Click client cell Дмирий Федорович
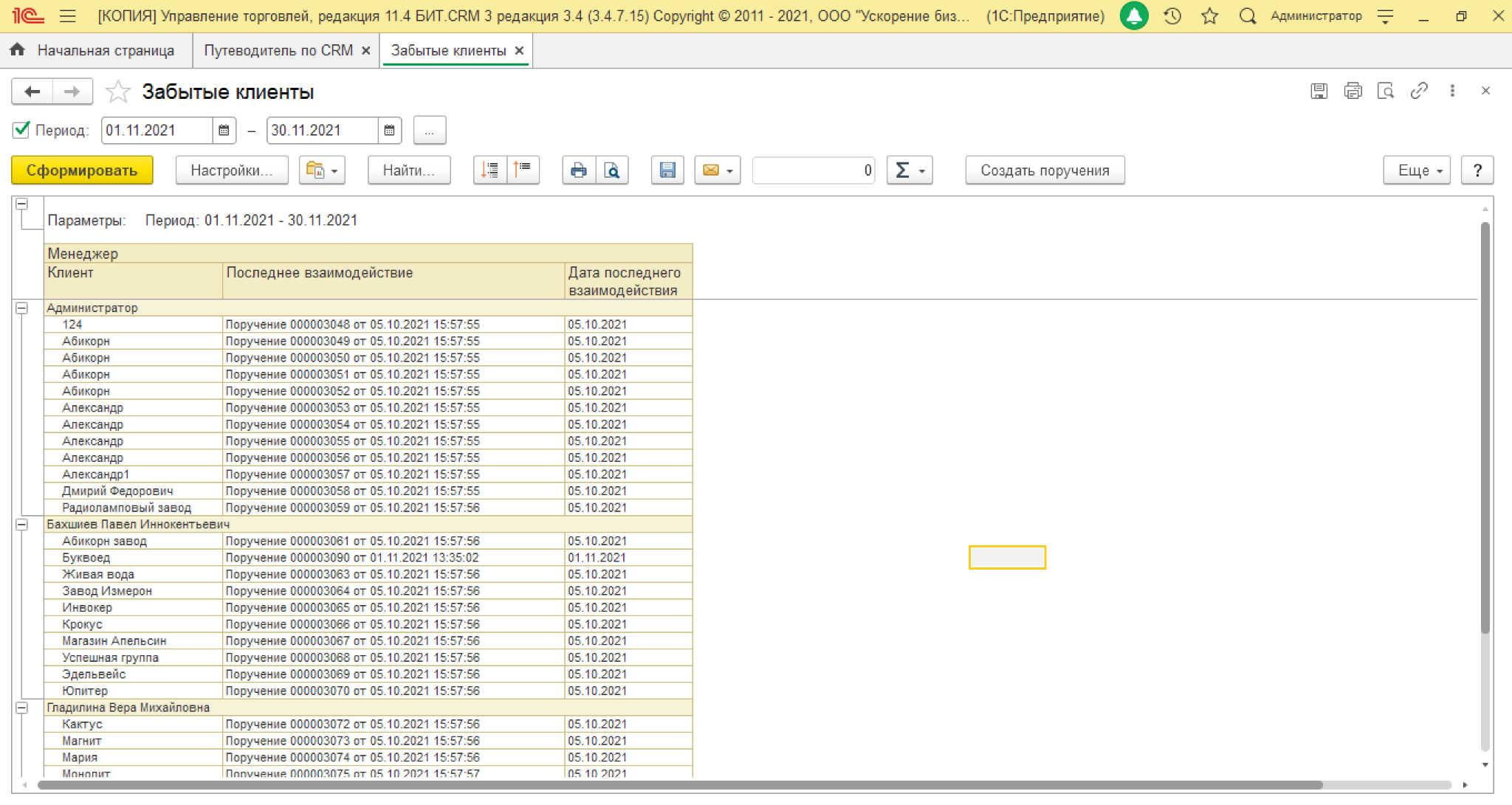The width and height of the screenshot is (1512, 805). (x=134, y=491)
